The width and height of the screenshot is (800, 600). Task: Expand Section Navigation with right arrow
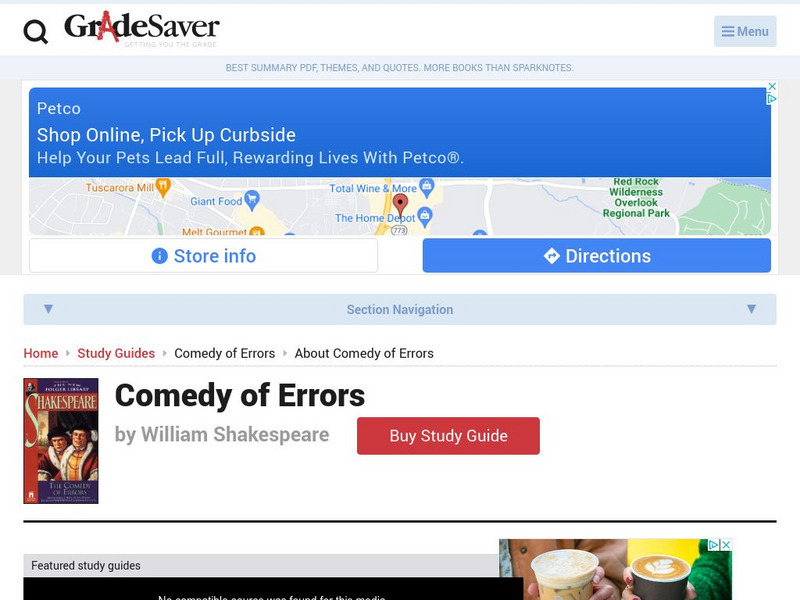pyautogui.click(x=751, y=309)
